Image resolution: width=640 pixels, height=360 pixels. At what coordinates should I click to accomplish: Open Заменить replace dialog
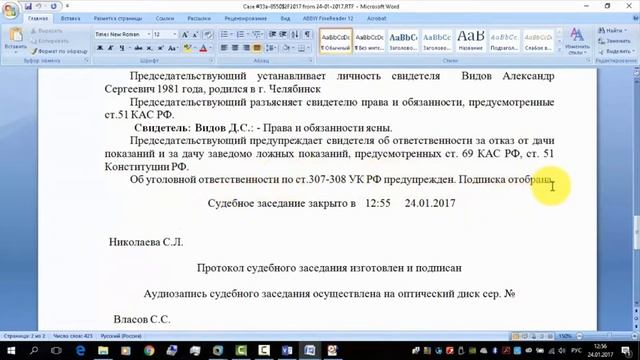tap(615, 41)
